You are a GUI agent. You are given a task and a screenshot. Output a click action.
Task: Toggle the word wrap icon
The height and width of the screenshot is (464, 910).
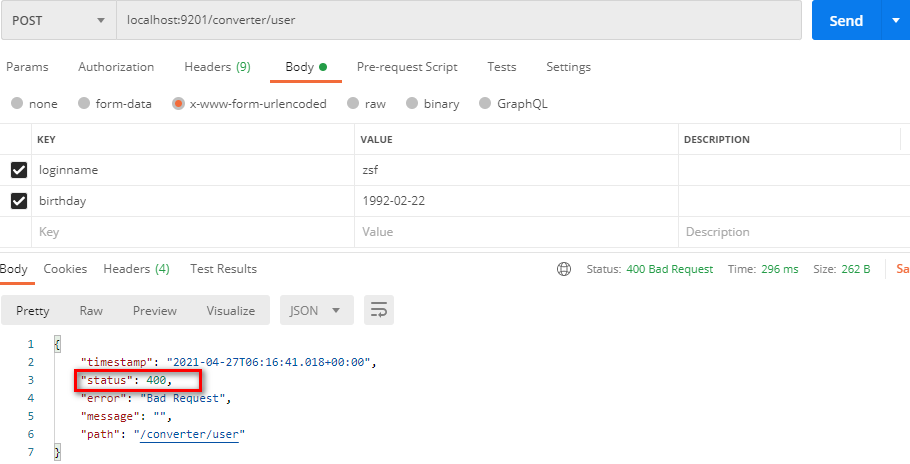tap(379, 310)
